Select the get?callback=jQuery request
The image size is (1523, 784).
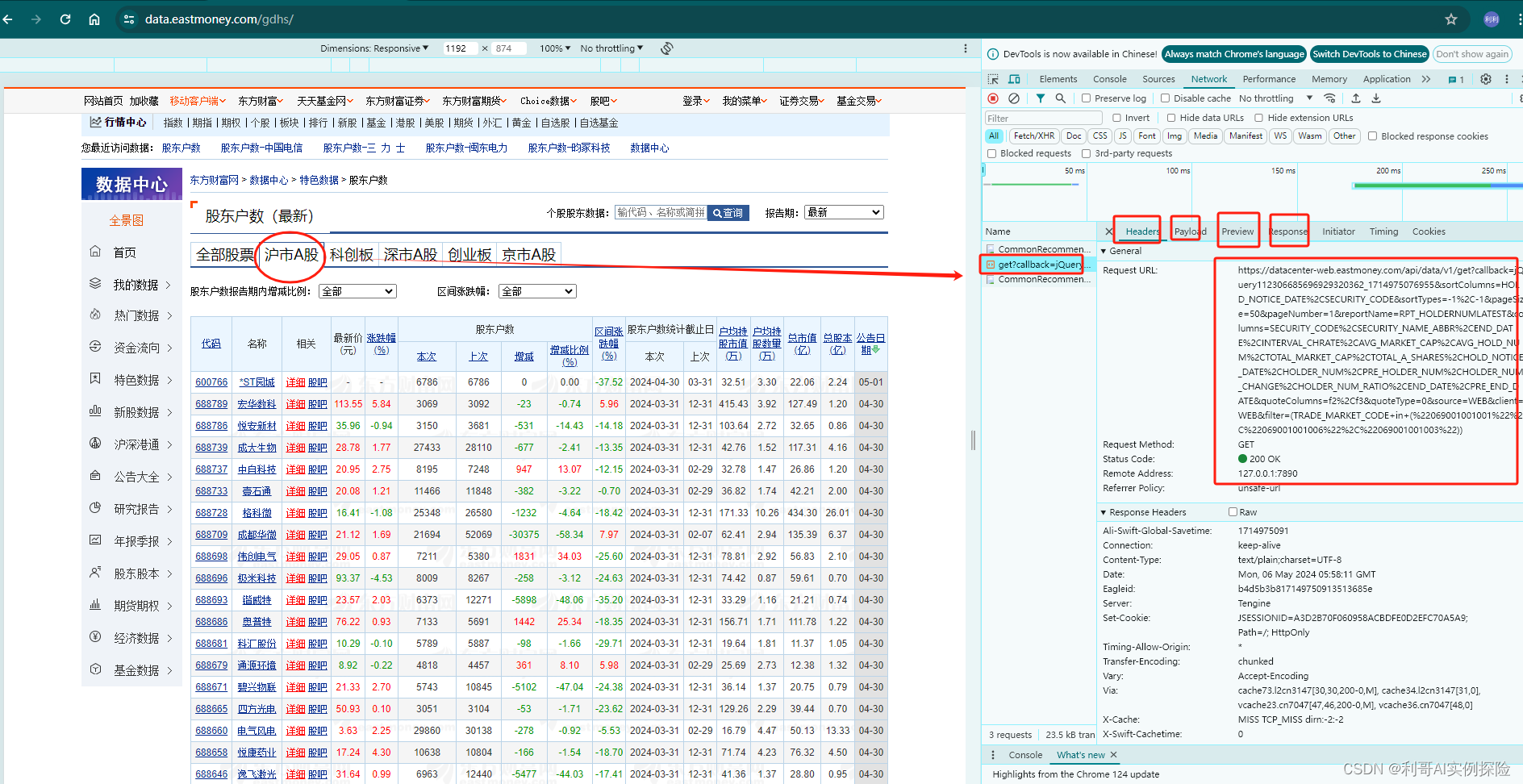coord(1039,265)
